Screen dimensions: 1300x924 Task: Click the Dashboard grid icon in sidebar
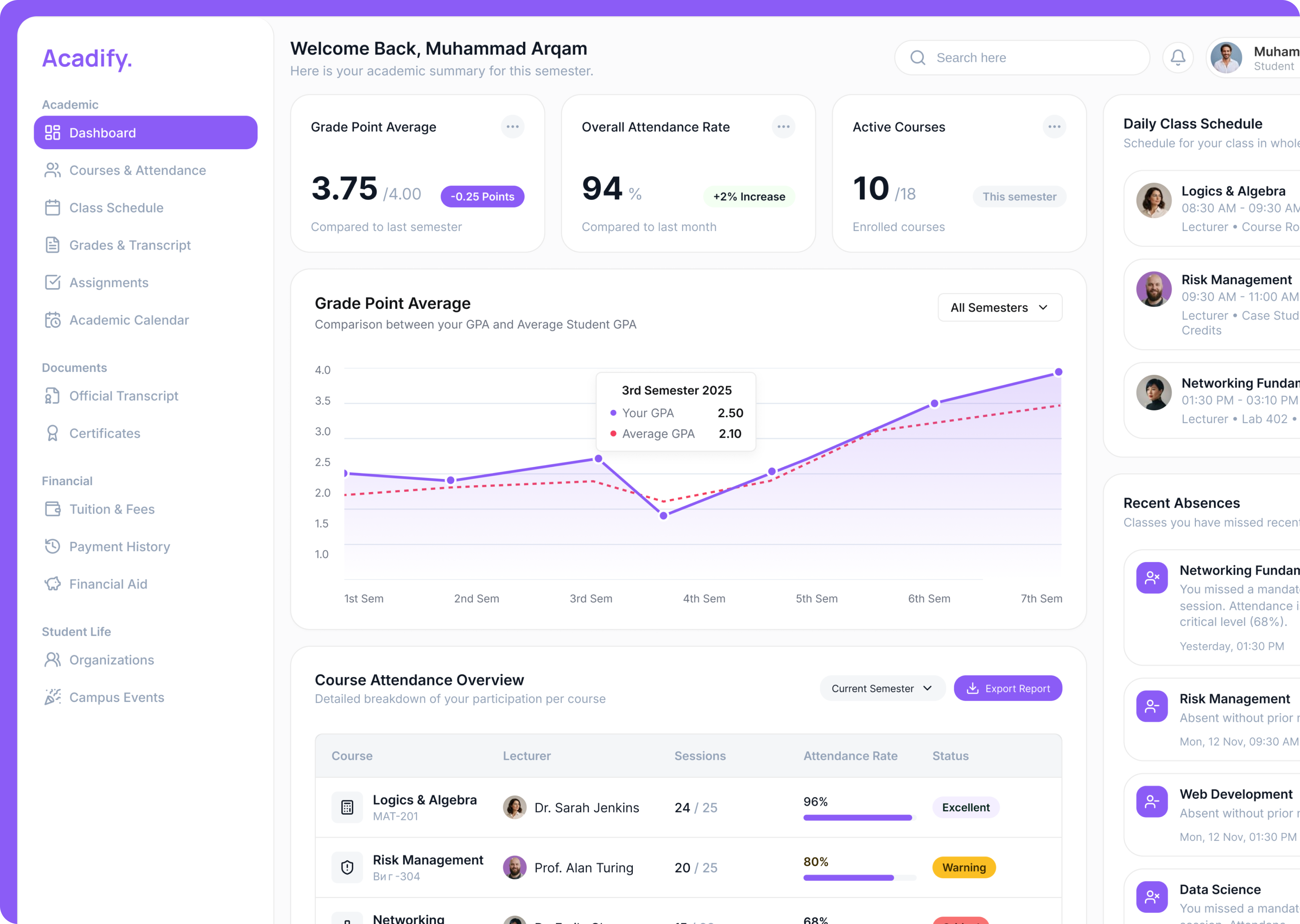(x=52, y=133)
